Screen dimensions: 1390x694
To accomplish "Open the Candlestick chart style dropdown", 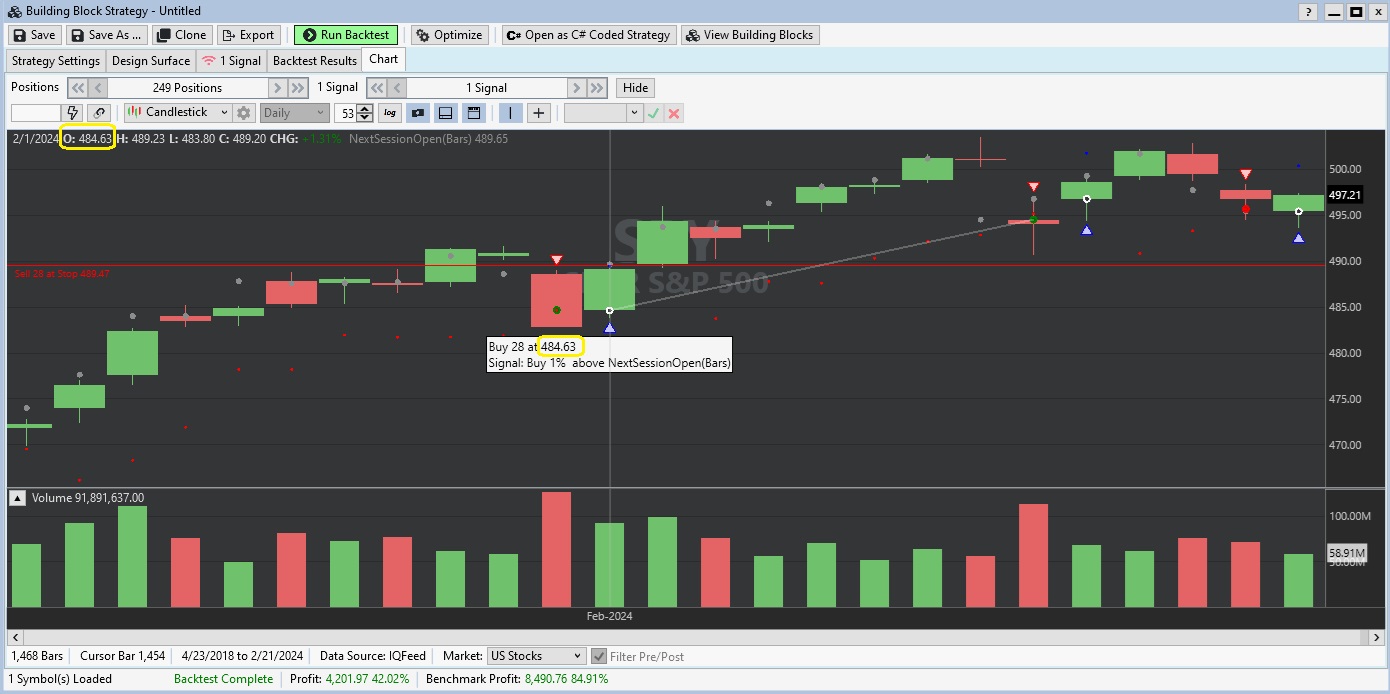I will coord(178,113).
